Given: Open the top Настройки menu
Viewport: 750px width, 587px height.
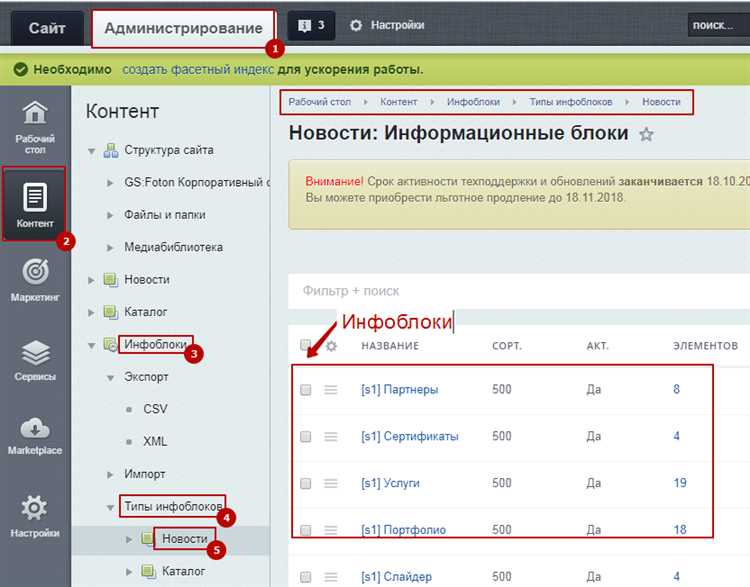Looking at the screenshot, I should 387,25.
